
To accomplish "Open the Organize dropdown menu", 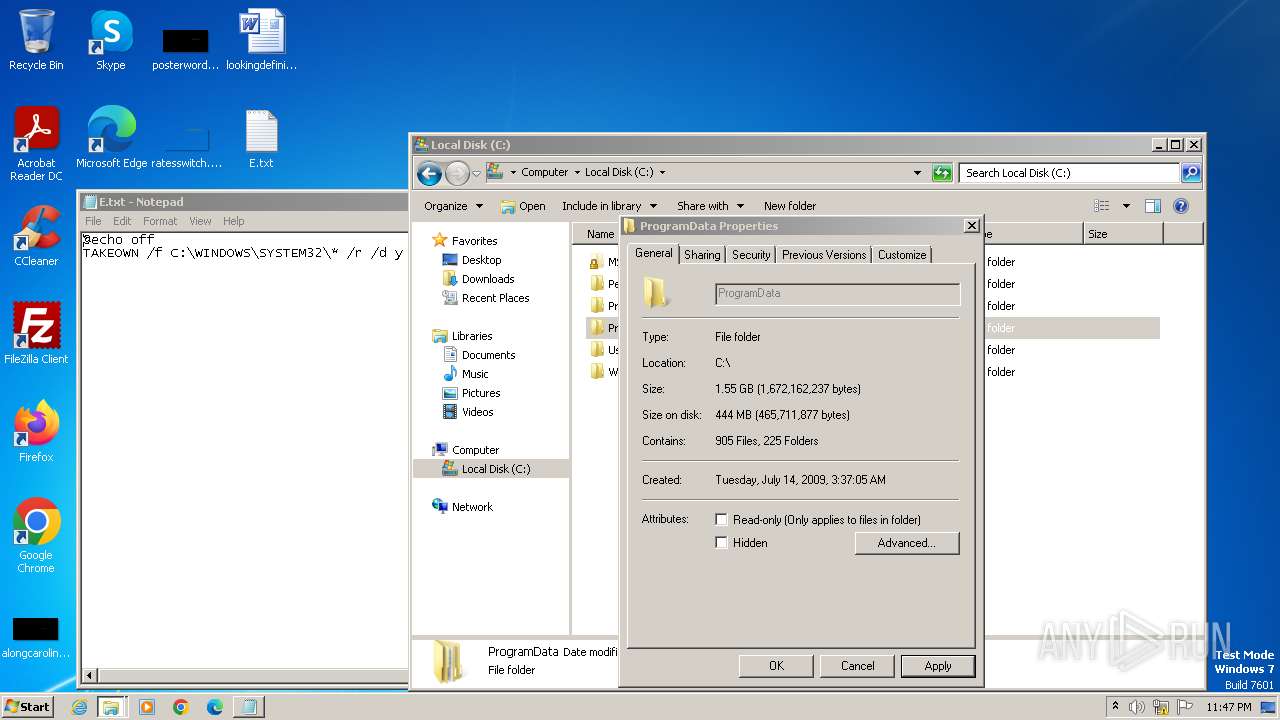I will coord(453,206).
